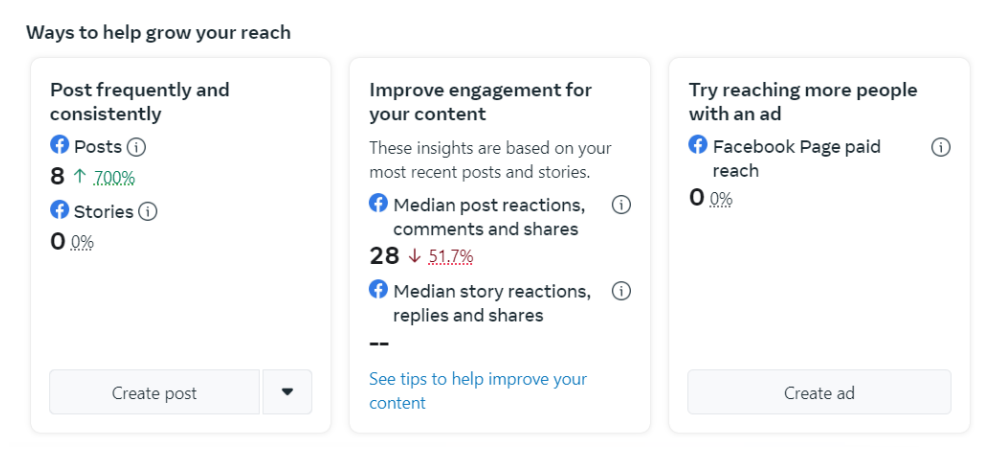Click Facebook logo beside Median story reactions
Screen dimensions: 994x473
[x=379, y=289]
